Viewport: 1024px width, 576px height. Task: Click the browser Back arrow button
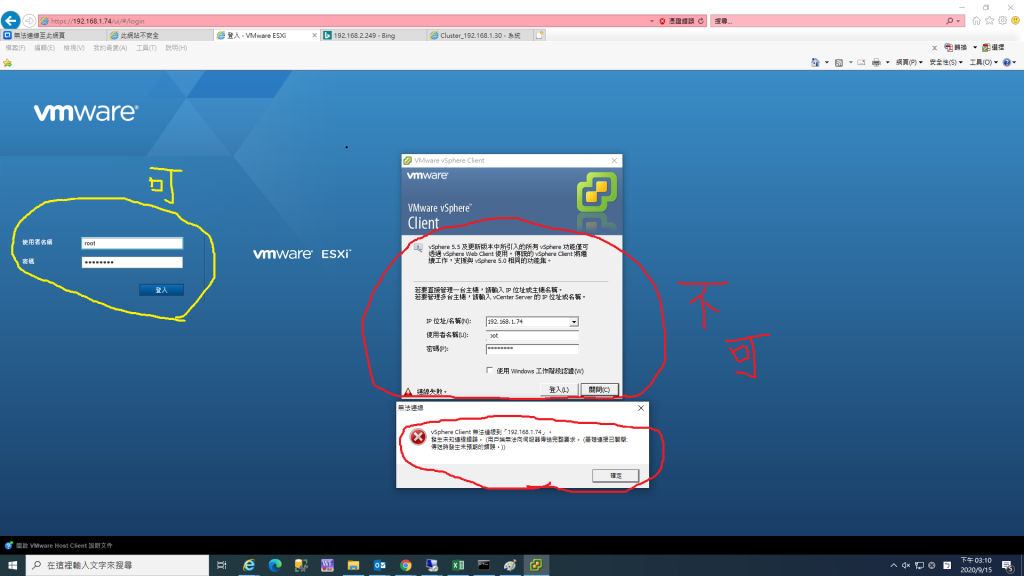click(10, 20)
